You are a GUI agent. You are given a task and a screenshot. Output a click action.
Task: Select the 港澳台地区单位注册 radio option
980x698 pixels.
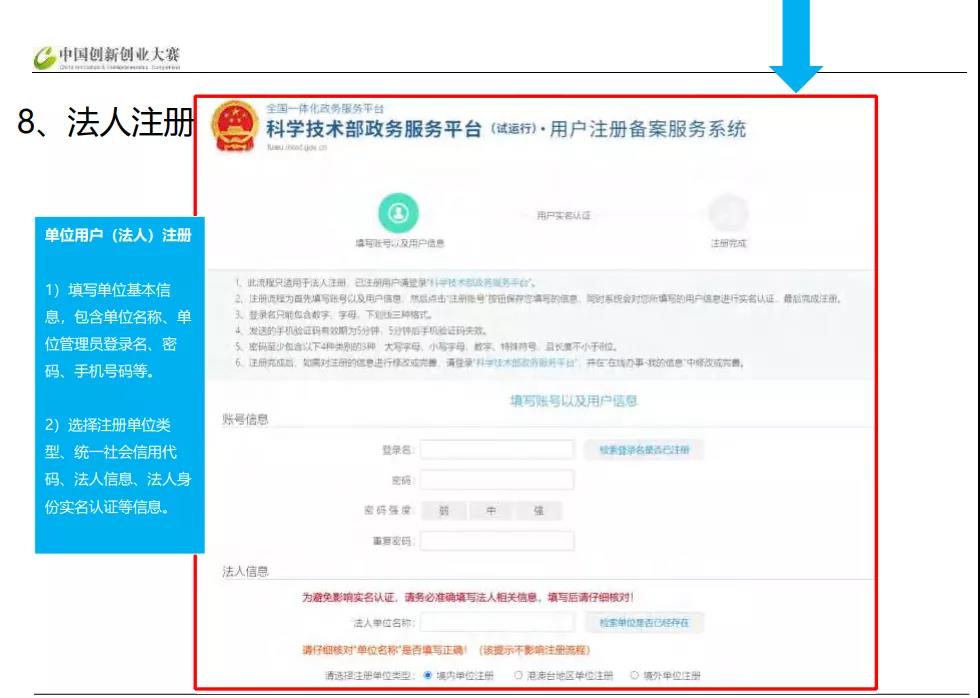tap(519, 675)
